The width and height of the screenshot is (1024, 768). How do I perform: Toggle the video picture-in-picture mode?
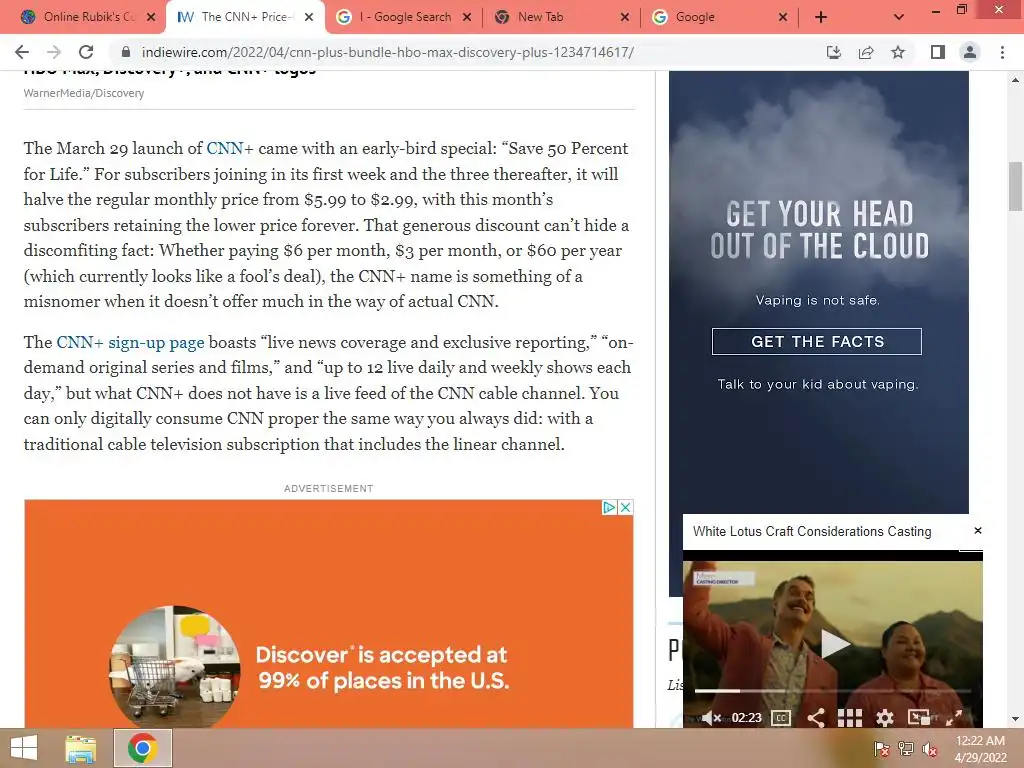click(919, 718)
